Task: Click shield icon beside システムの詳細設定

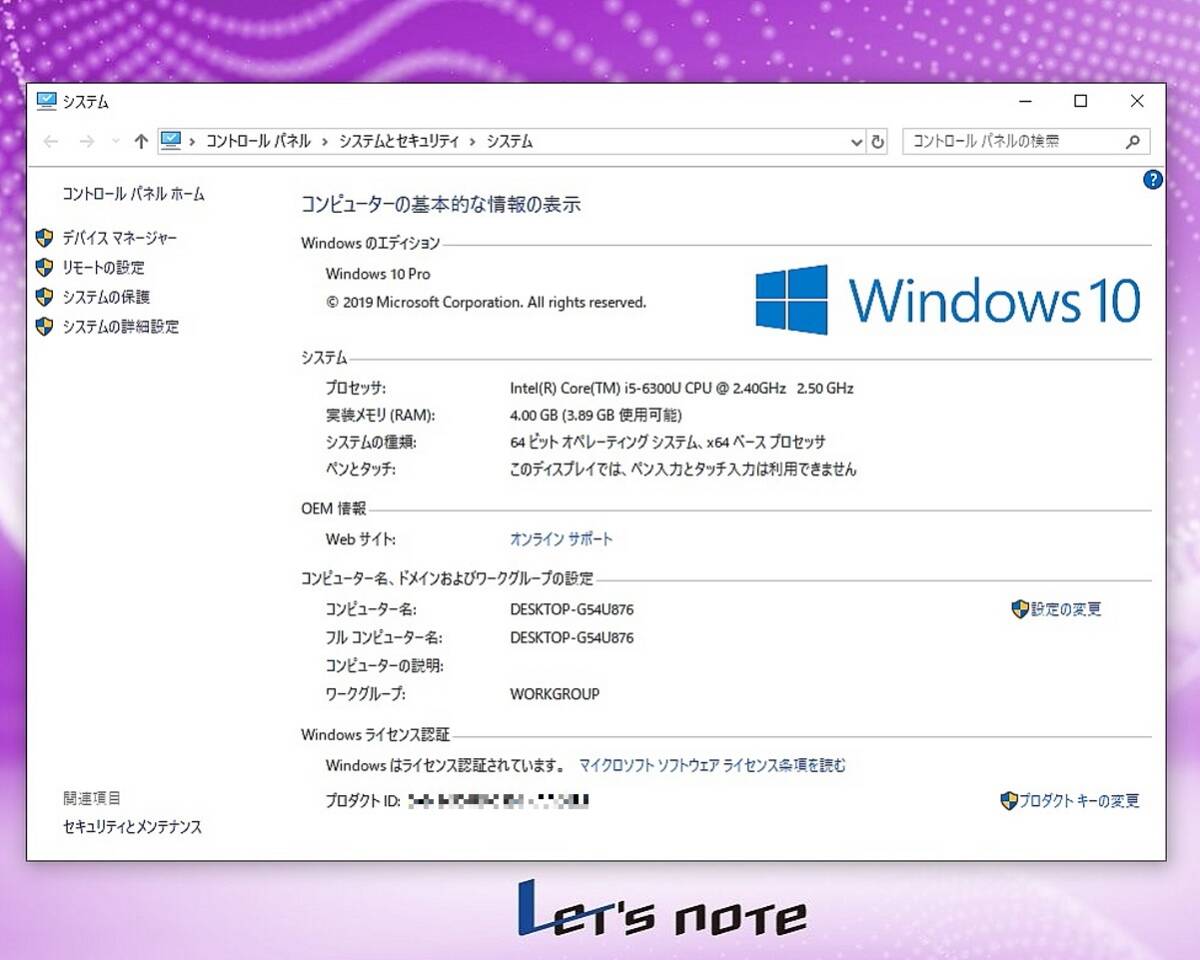Action: [x=44, y=327]
